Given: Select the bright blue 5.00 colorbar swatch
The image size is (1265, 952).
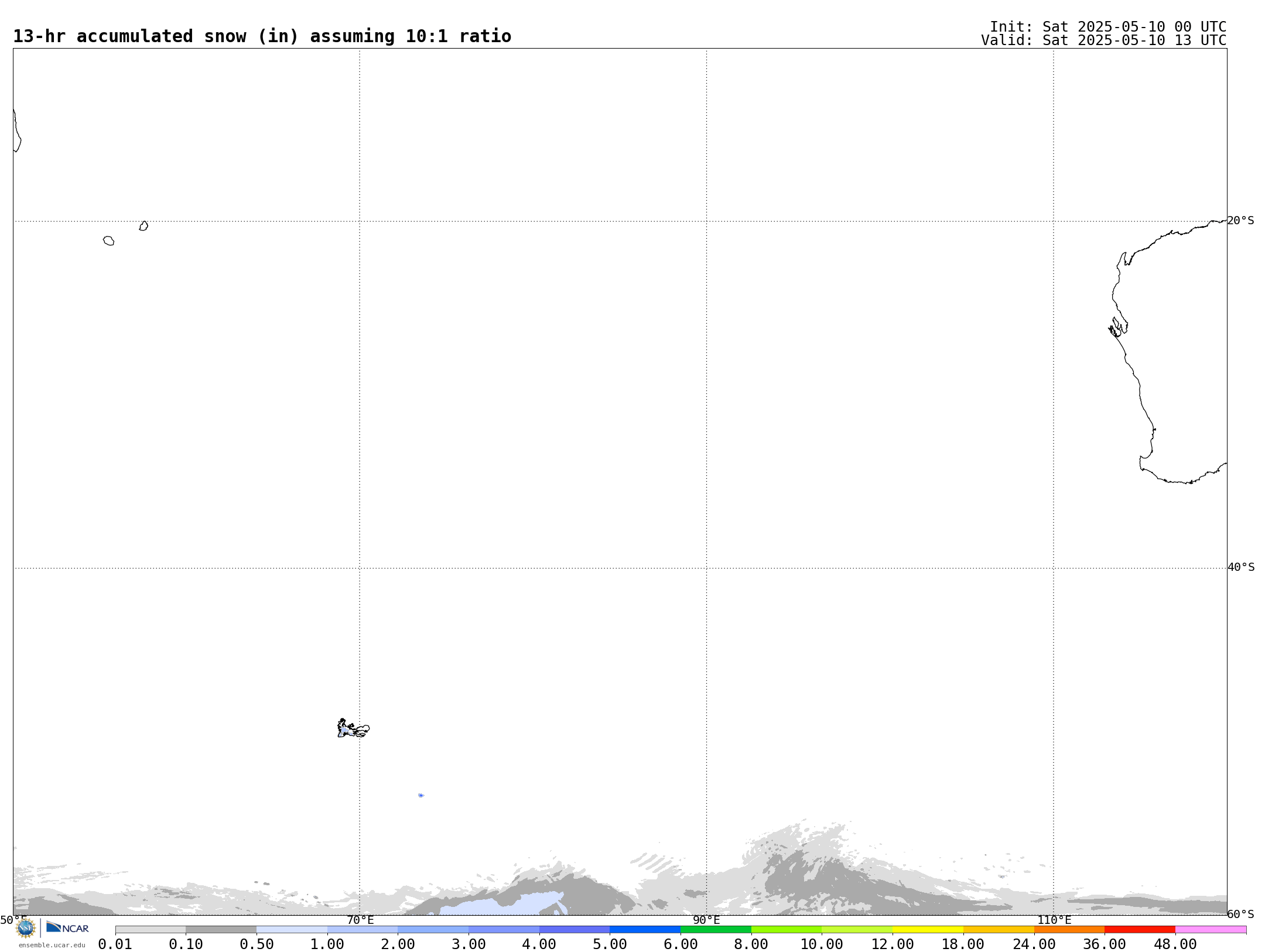Looking at the screenshot, I should [645, 930].
